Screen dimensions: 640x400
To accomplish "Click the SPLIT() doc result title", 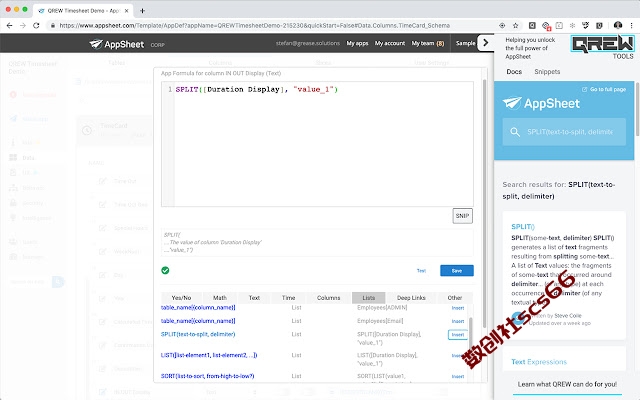I will (523, 227).
